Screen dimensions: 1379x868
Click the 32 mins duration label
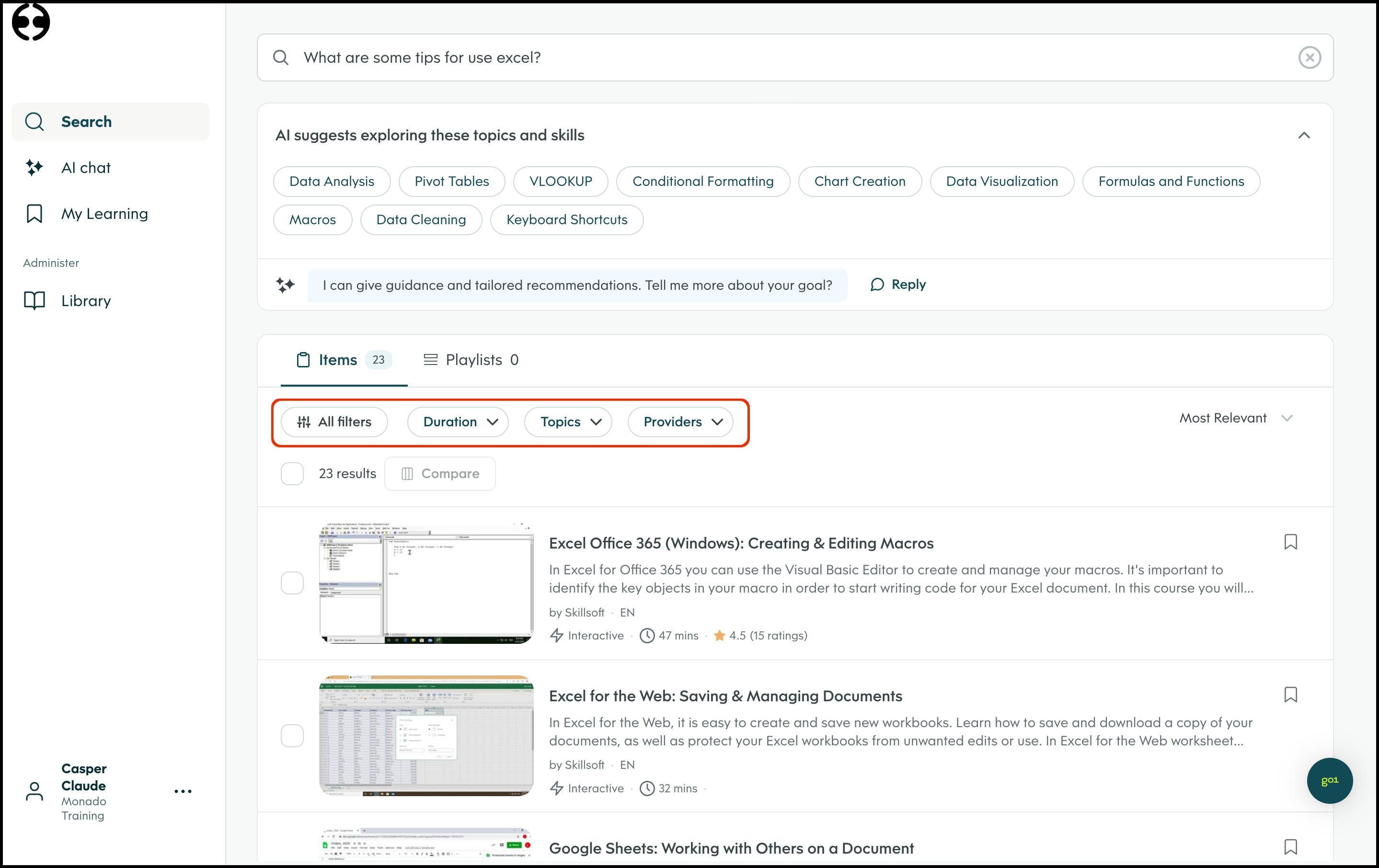[678, 788]
